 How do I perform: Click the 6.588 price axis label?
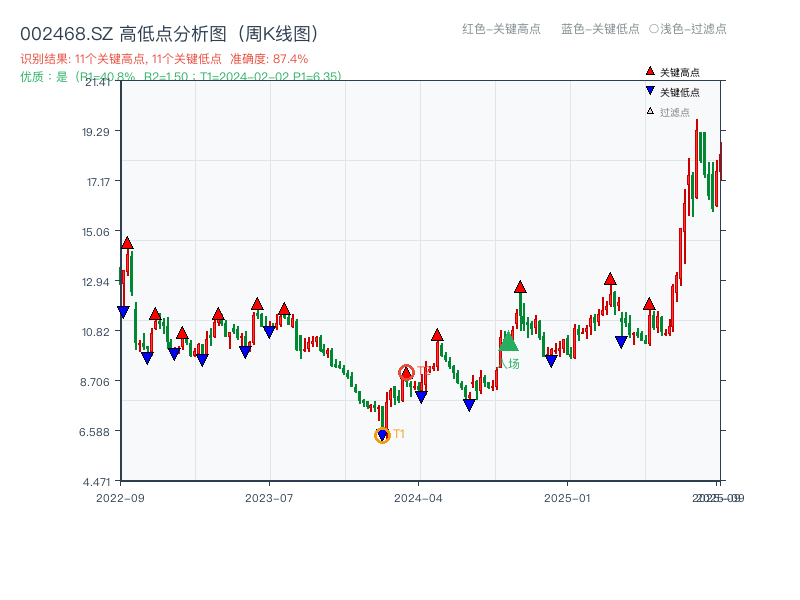pyautogui.click(x=94, y=432)
